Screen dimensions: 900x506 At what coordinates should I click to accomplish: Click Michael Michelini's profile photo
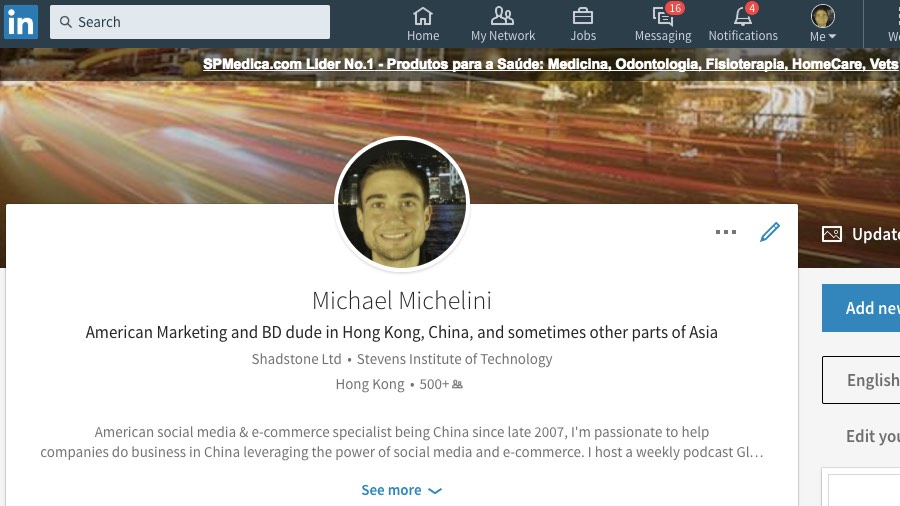click(x=402, y=204)
